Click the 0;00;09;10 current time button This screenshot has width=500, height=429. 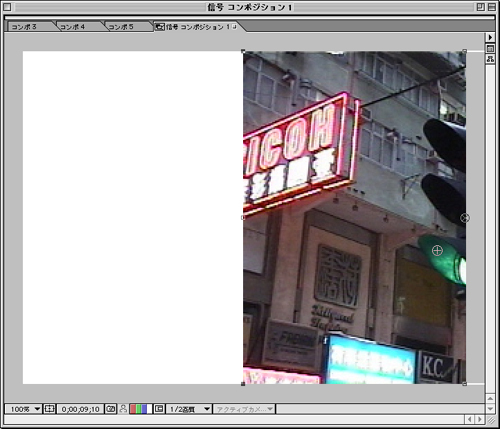pyautogui.click(x=80, y=409)
